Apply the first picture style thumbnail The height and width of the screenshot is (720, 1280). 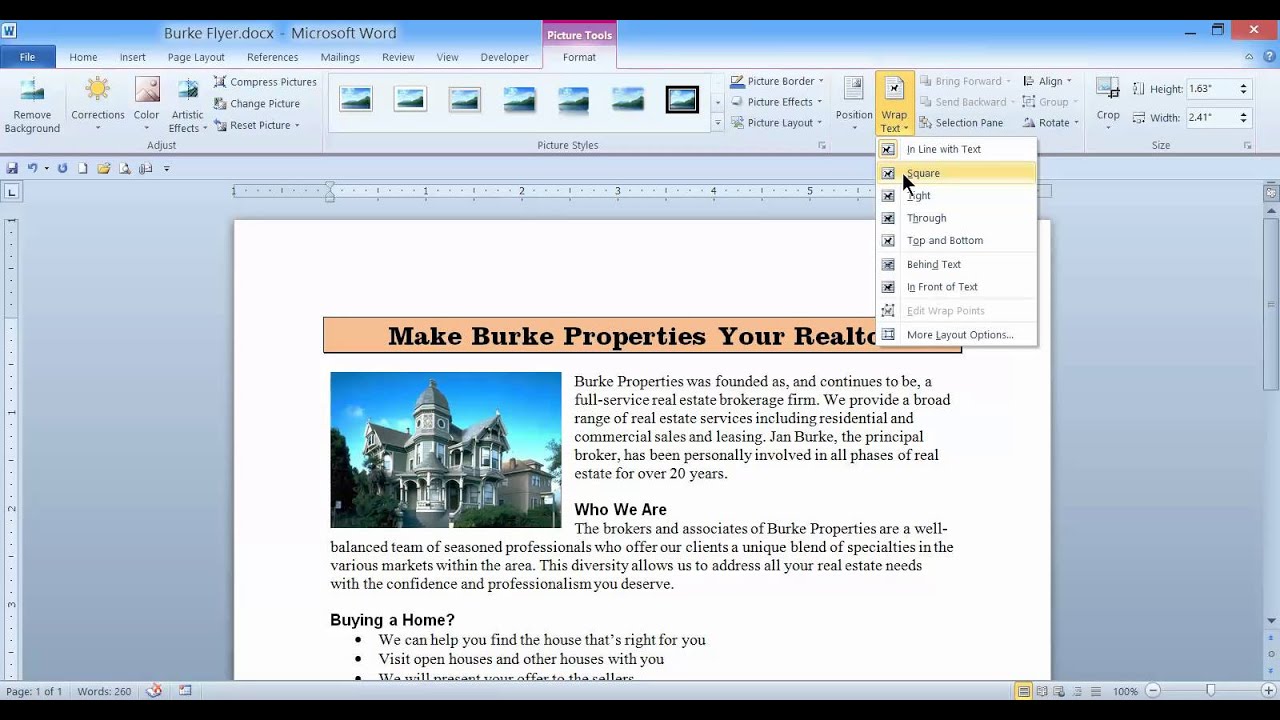click(x=355, y=99)
